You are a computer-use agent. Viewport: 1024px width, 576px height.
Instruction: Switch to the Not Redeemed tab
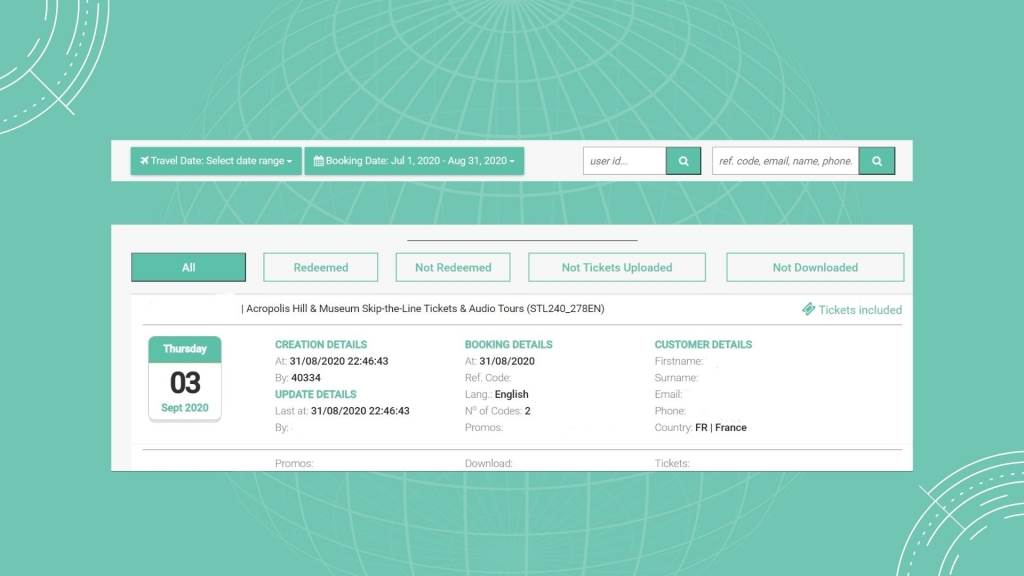tap(453, 267)
